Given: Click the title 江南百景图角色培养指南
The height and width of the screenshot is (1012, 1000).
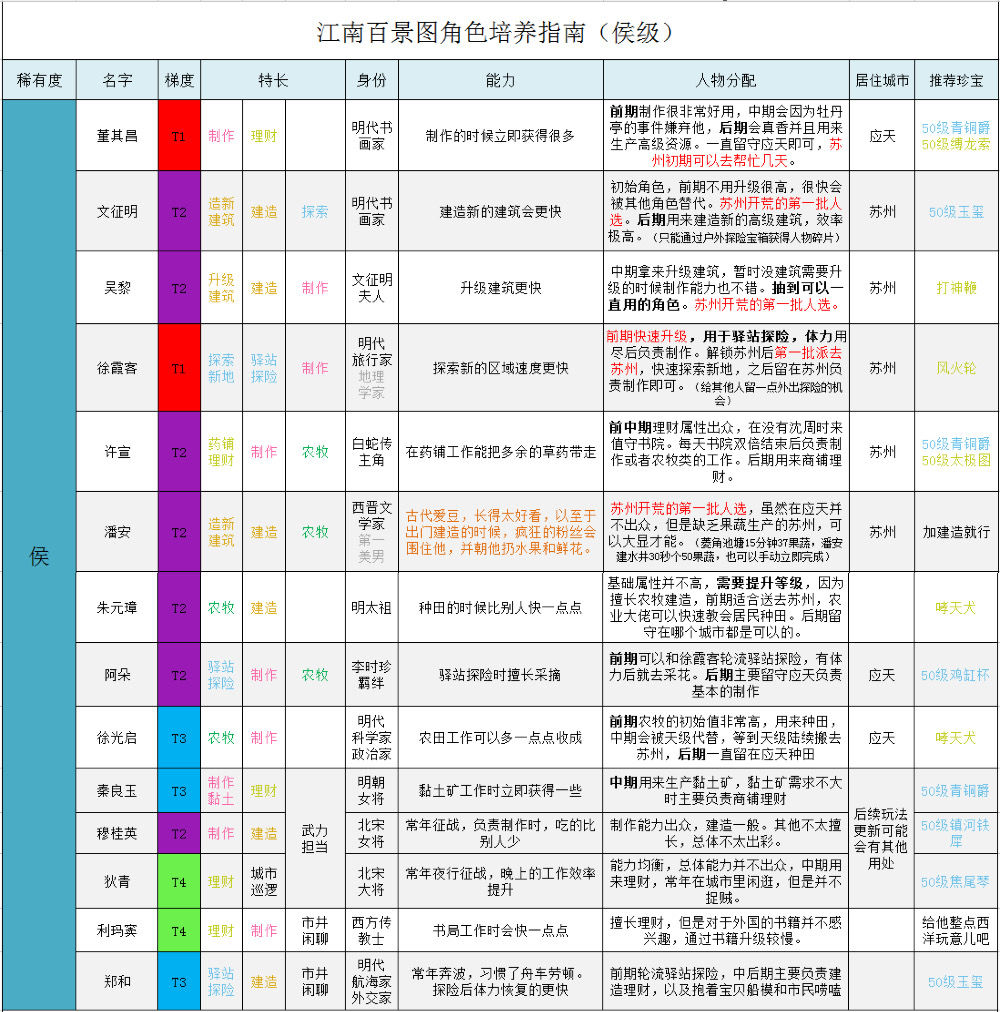Looking at the screenshot, I should [450, 32].
